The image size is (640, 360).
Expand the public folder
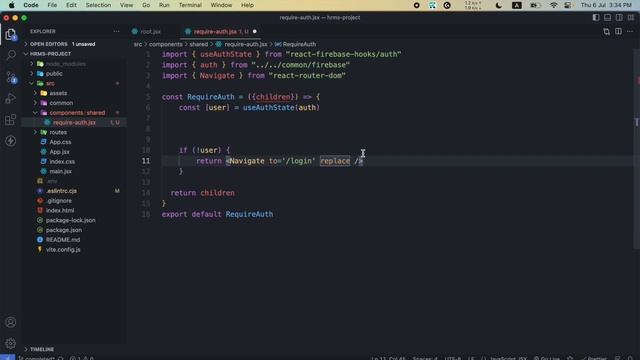(x=32, y=73)
